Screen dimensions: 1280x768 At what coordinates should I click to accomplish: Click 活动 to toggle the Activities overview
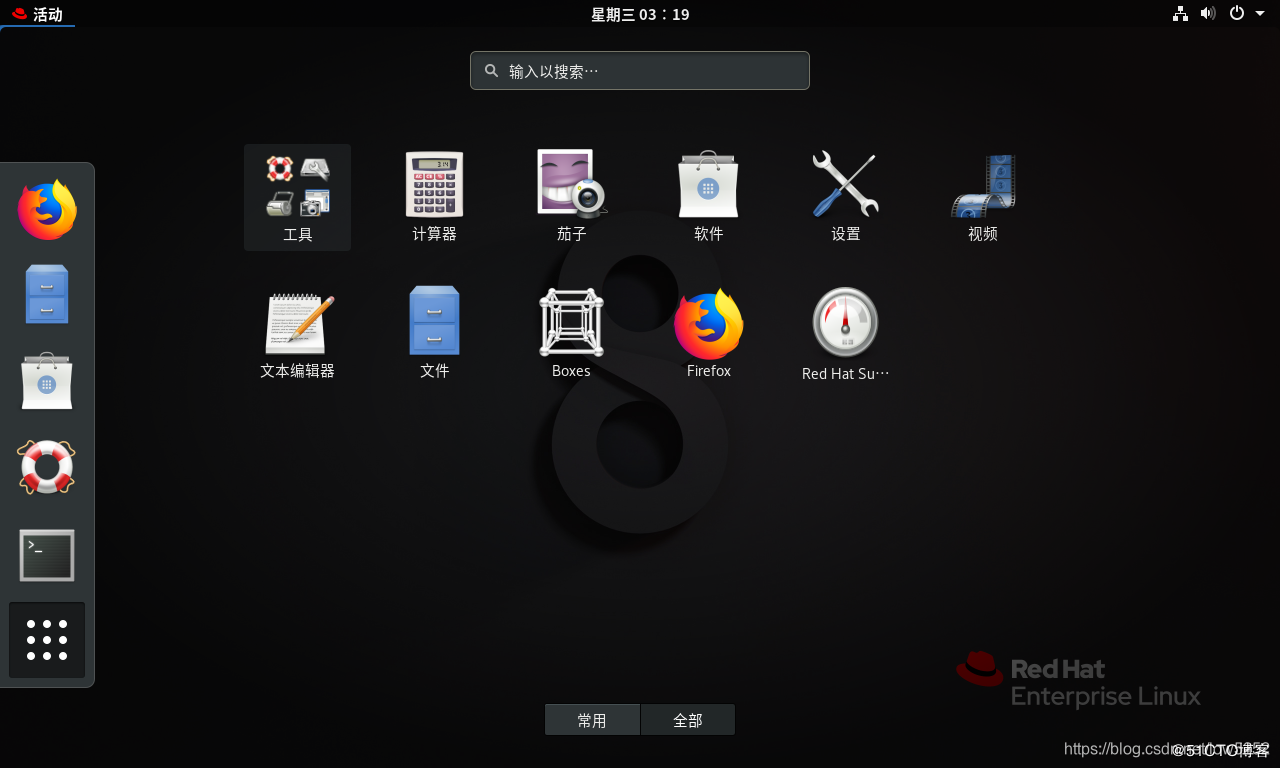click(38, 14)
